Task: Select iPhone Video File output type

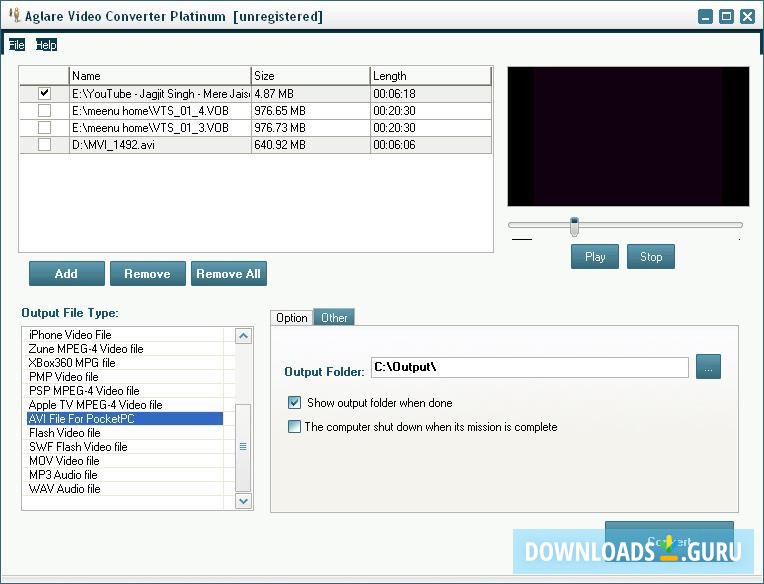Action: pos(125,335)
